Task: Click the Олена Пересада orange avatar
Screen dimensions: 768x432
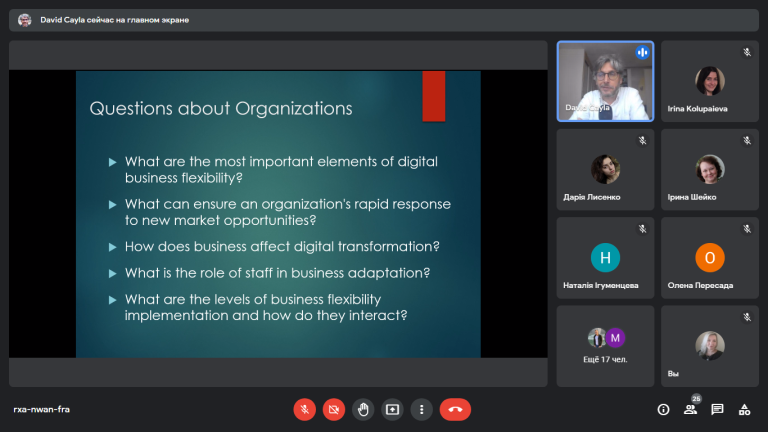Action: 710,258
